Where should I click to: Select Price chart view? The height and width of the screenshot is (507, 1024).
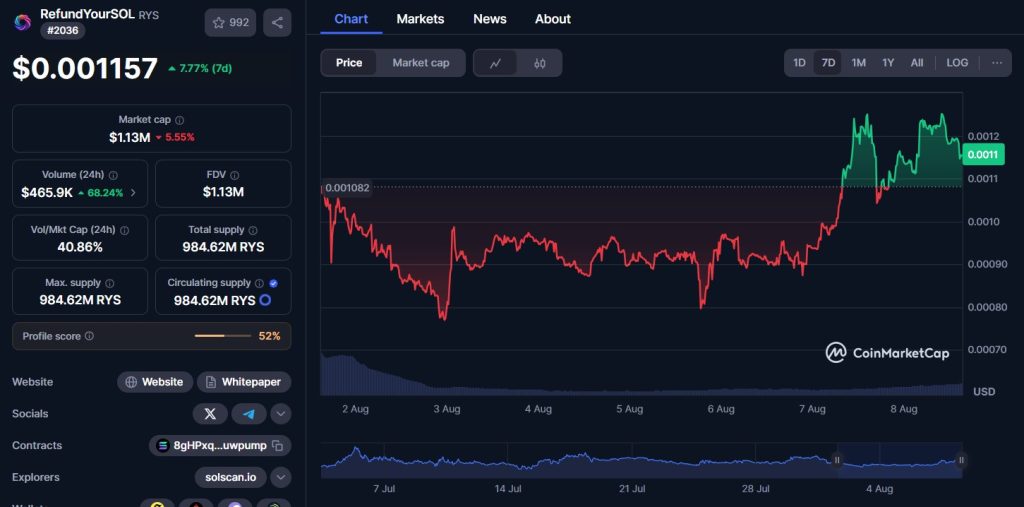[349, 63]
